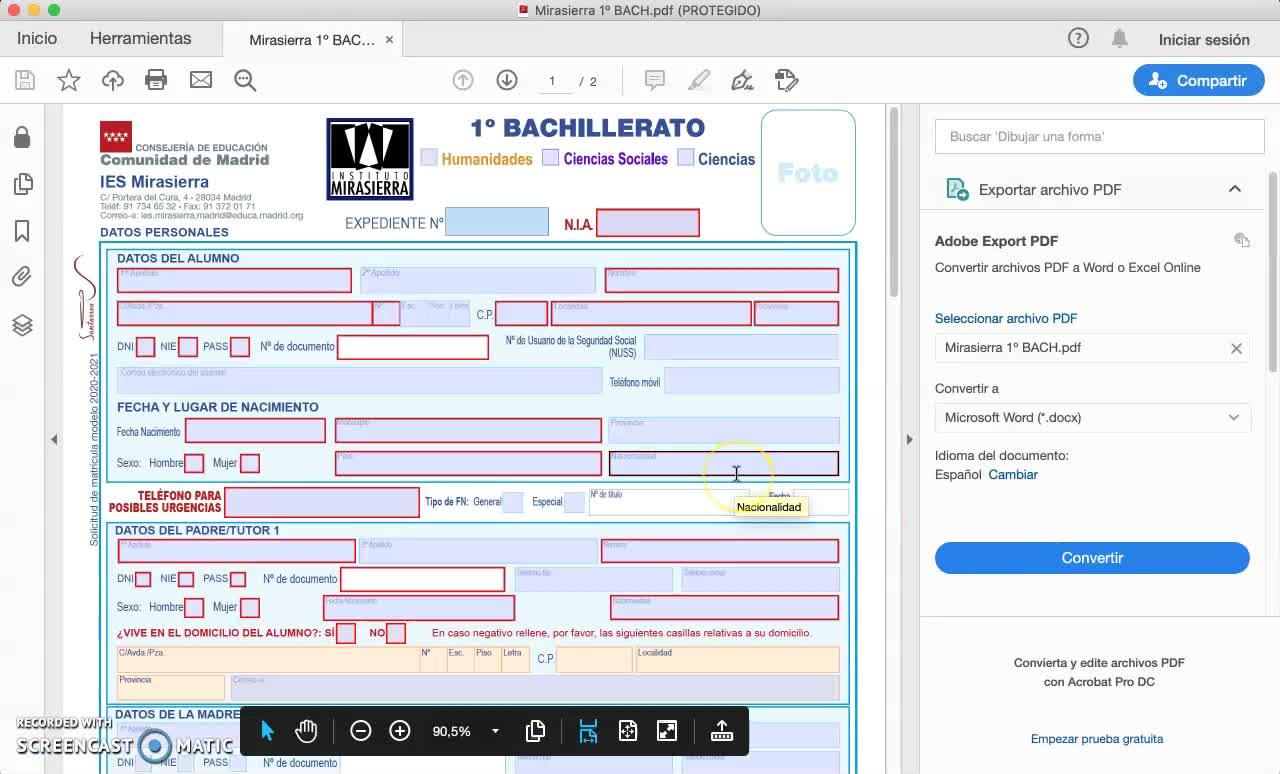Open the zoom level dropdown arrow

pyautogui.click(x=495, y=731)
